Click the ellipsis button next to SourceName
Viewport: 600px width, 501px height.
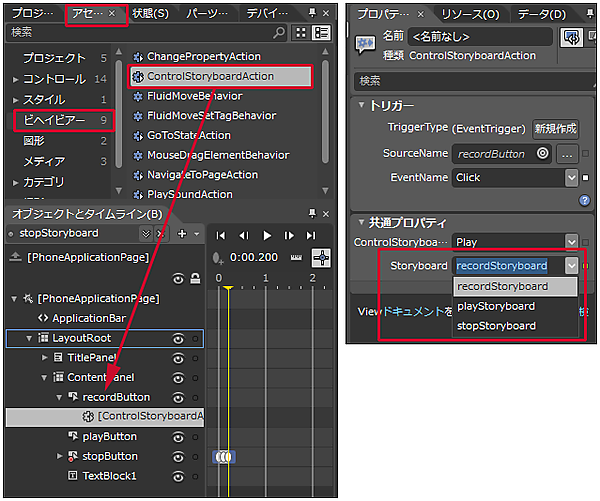567,154
